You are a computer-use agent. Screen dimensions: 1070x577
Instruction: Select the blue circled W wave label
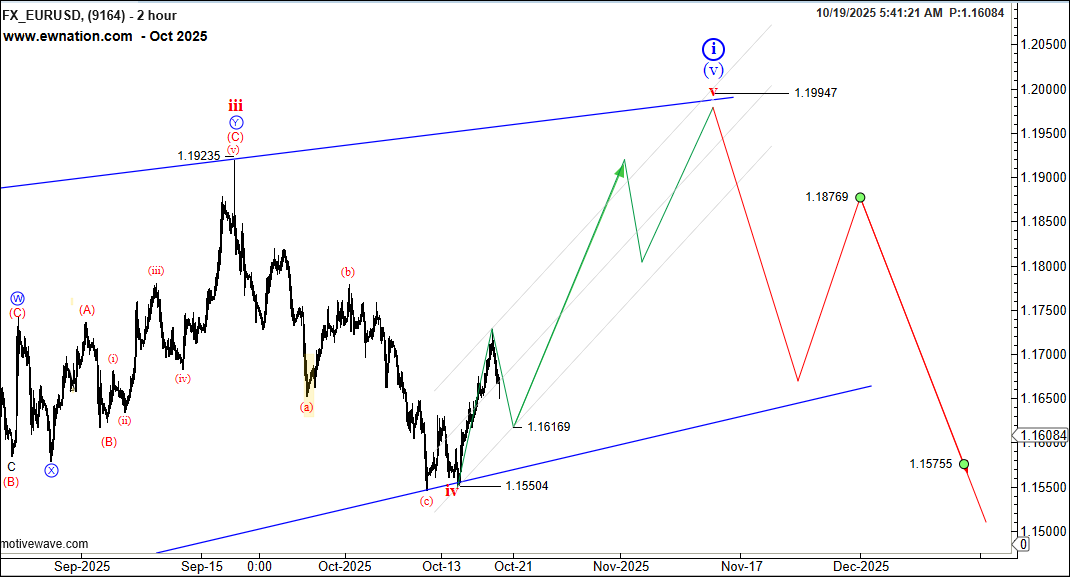(x=17, y=298)
